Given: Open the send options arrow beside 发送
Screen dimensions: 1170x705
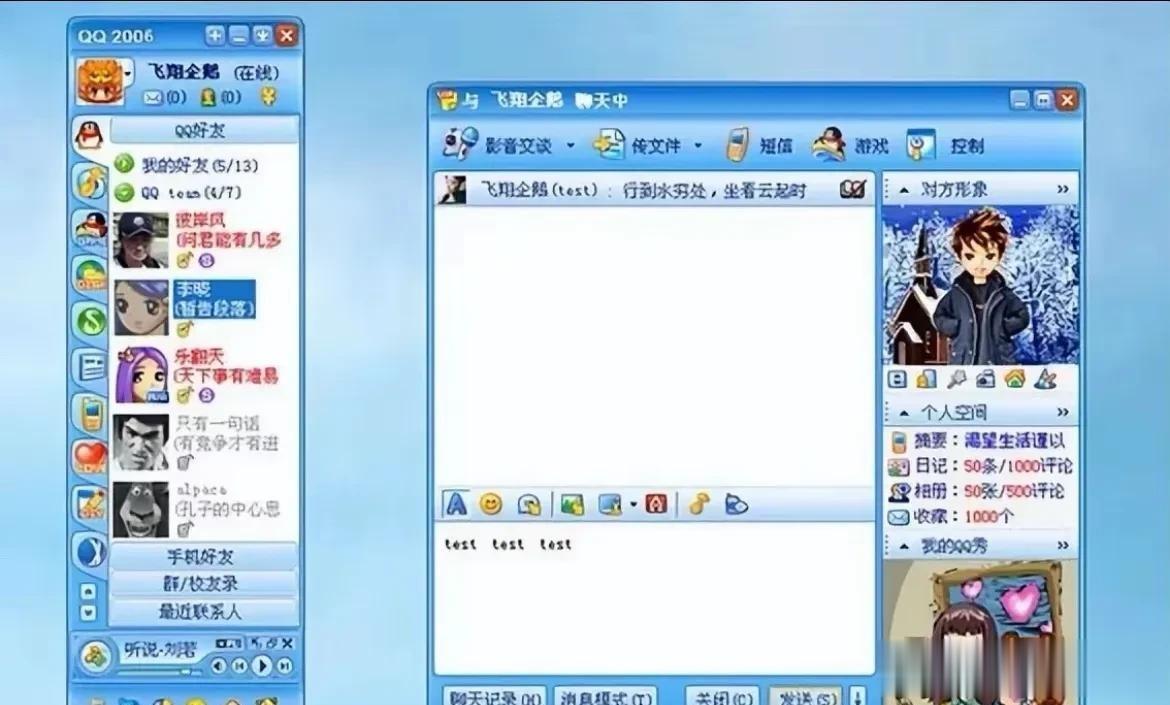Looking at the screenshot, I should click(x=858, y=697).
